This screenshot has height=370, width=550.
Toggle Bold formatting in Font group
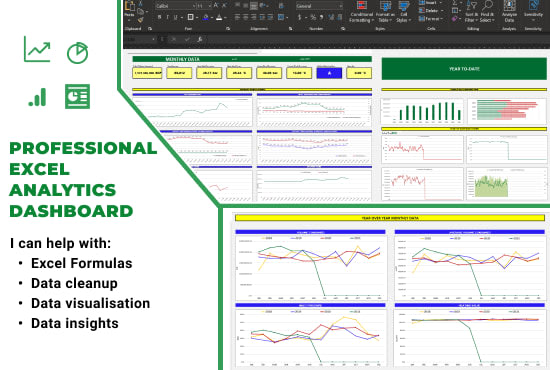click(160, 17)
